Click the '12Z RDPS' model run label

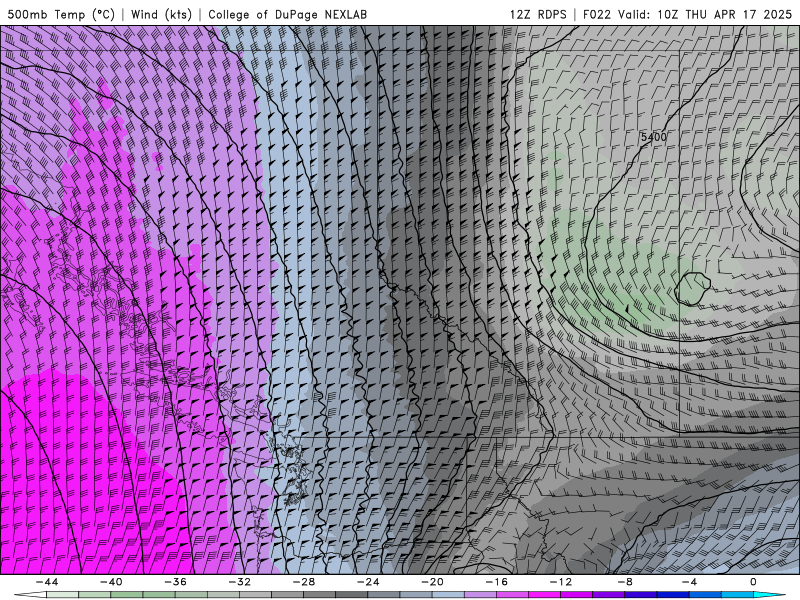point(538,14)
